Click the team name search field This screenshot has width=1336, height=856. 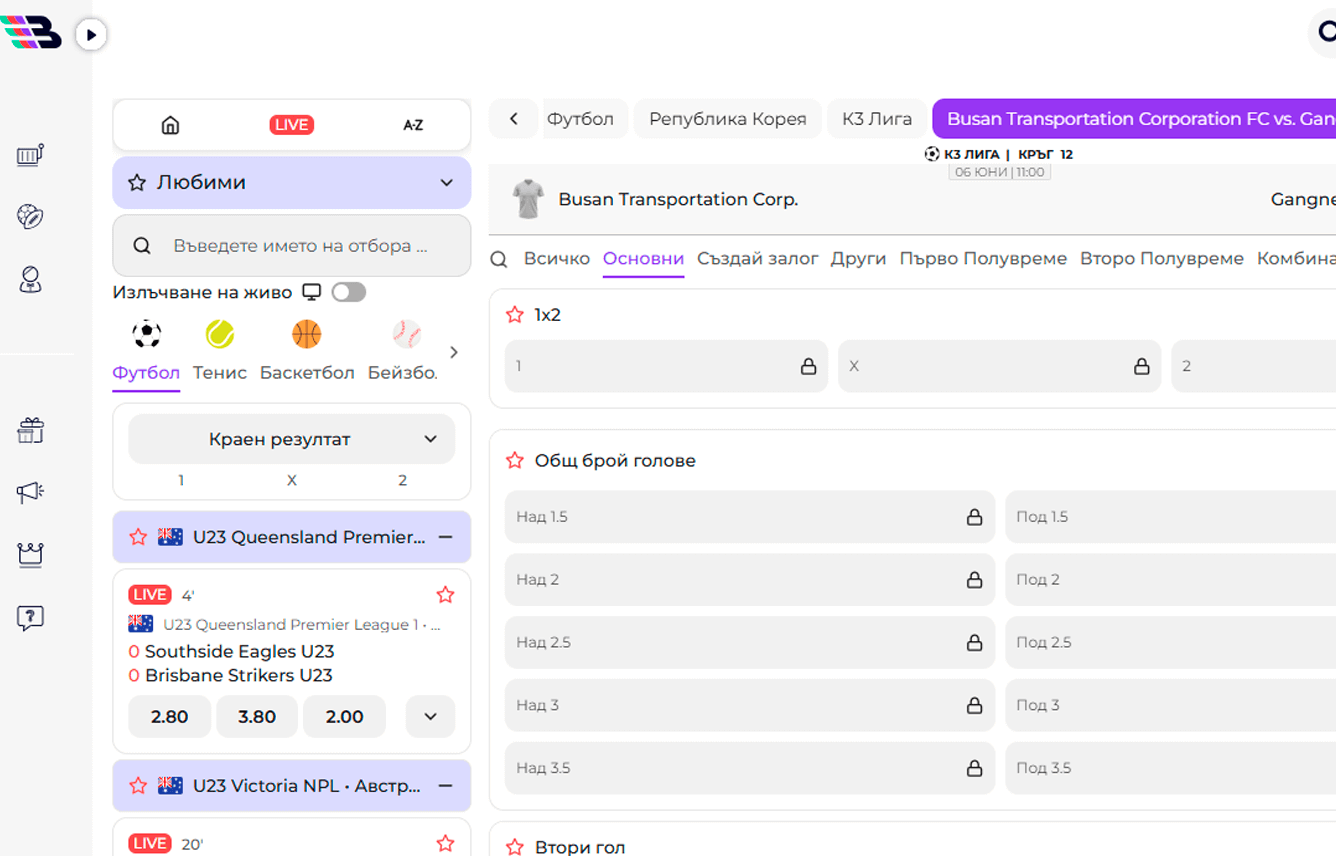292,245
